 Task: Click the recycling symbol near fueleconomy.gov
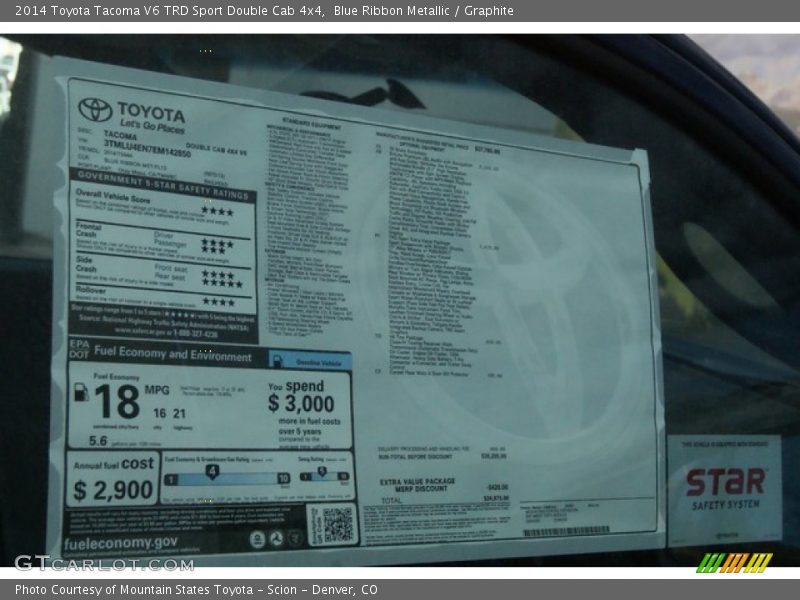tap(276, 538)
